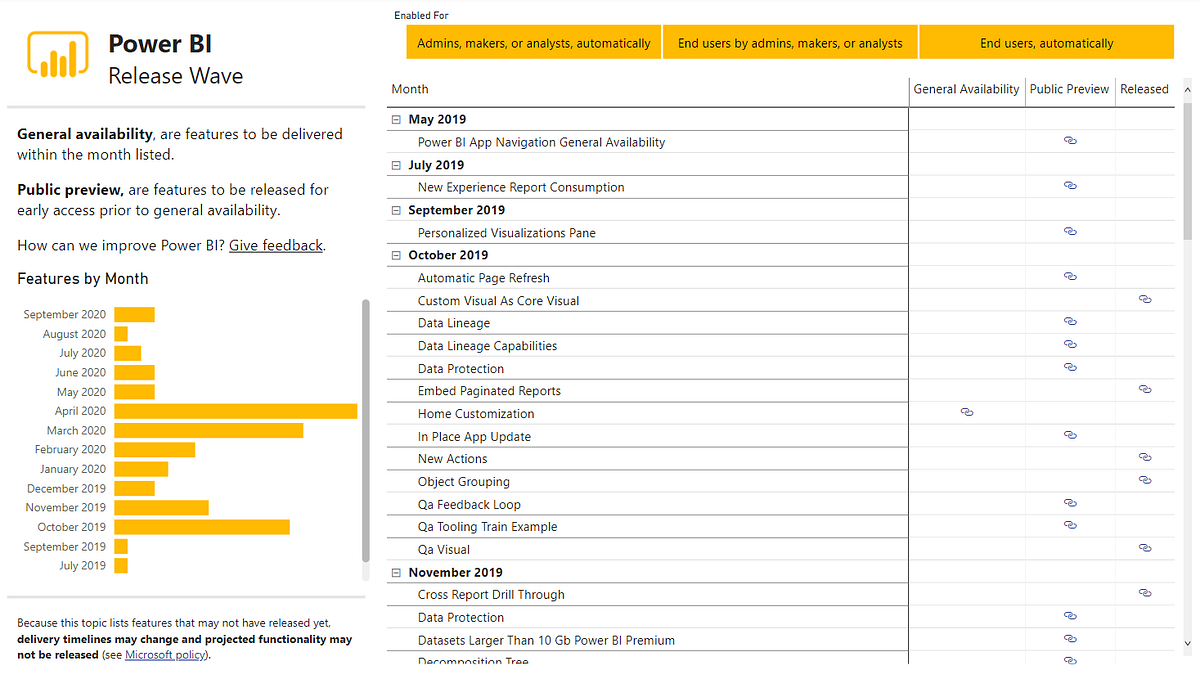Toggle 'End users by admins, makers, or analysts' filter
This screenshot has height=675, width=1200.
790,42
